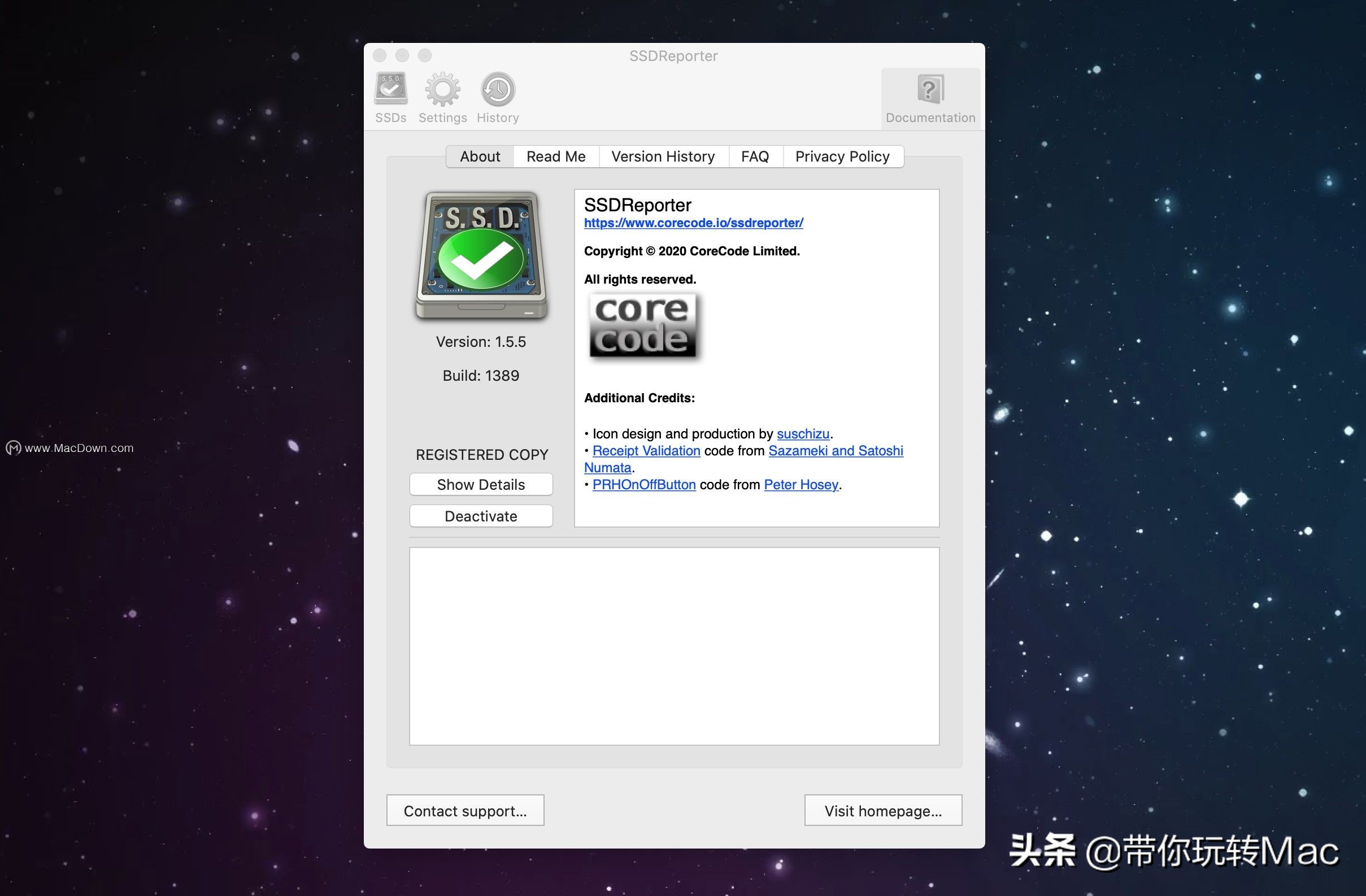This screenshot has width=1366, height=896.
Task: Select the About tab
Action: (x=480, y=156)
